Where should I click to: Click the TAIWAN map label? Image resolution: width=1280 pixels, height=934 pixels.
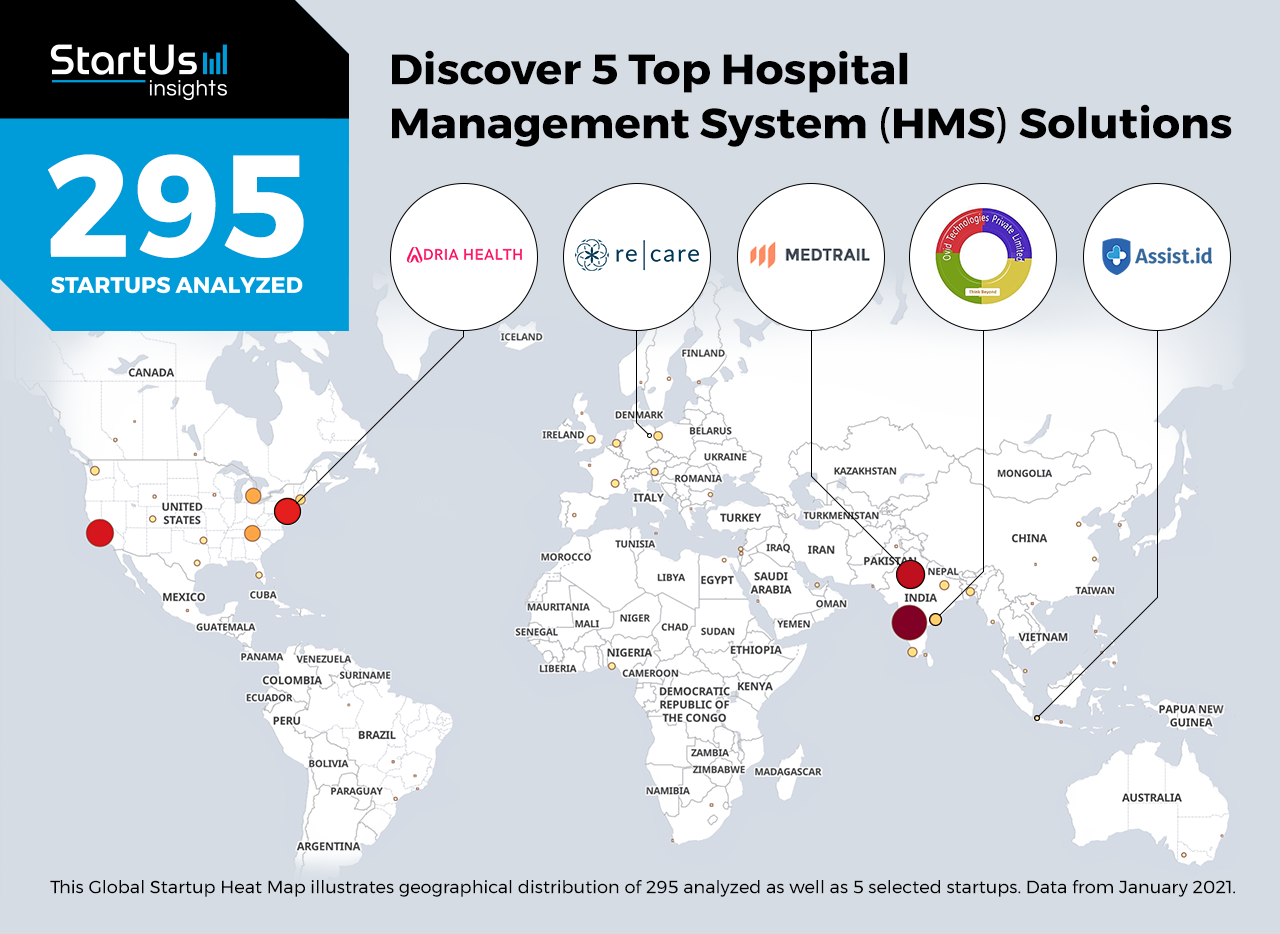point(1095,590)
